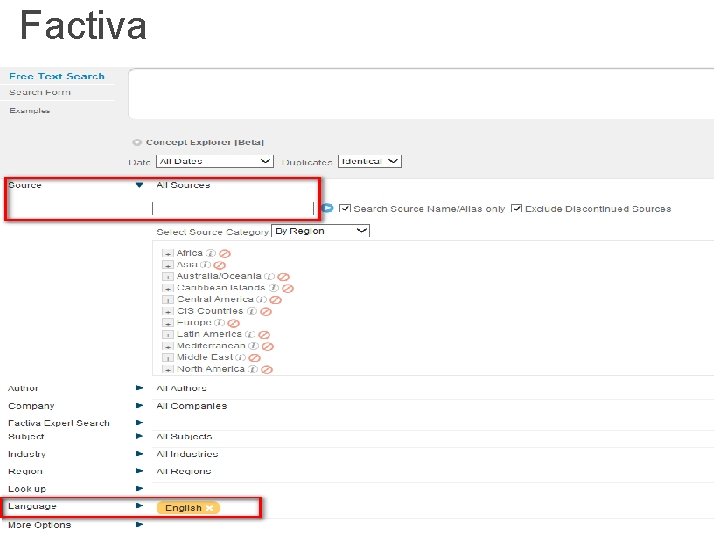This screenshot has height=540, width=720.
Task: Select the Concept Explorer [Beta] radio button
Action: coord(137,142)
